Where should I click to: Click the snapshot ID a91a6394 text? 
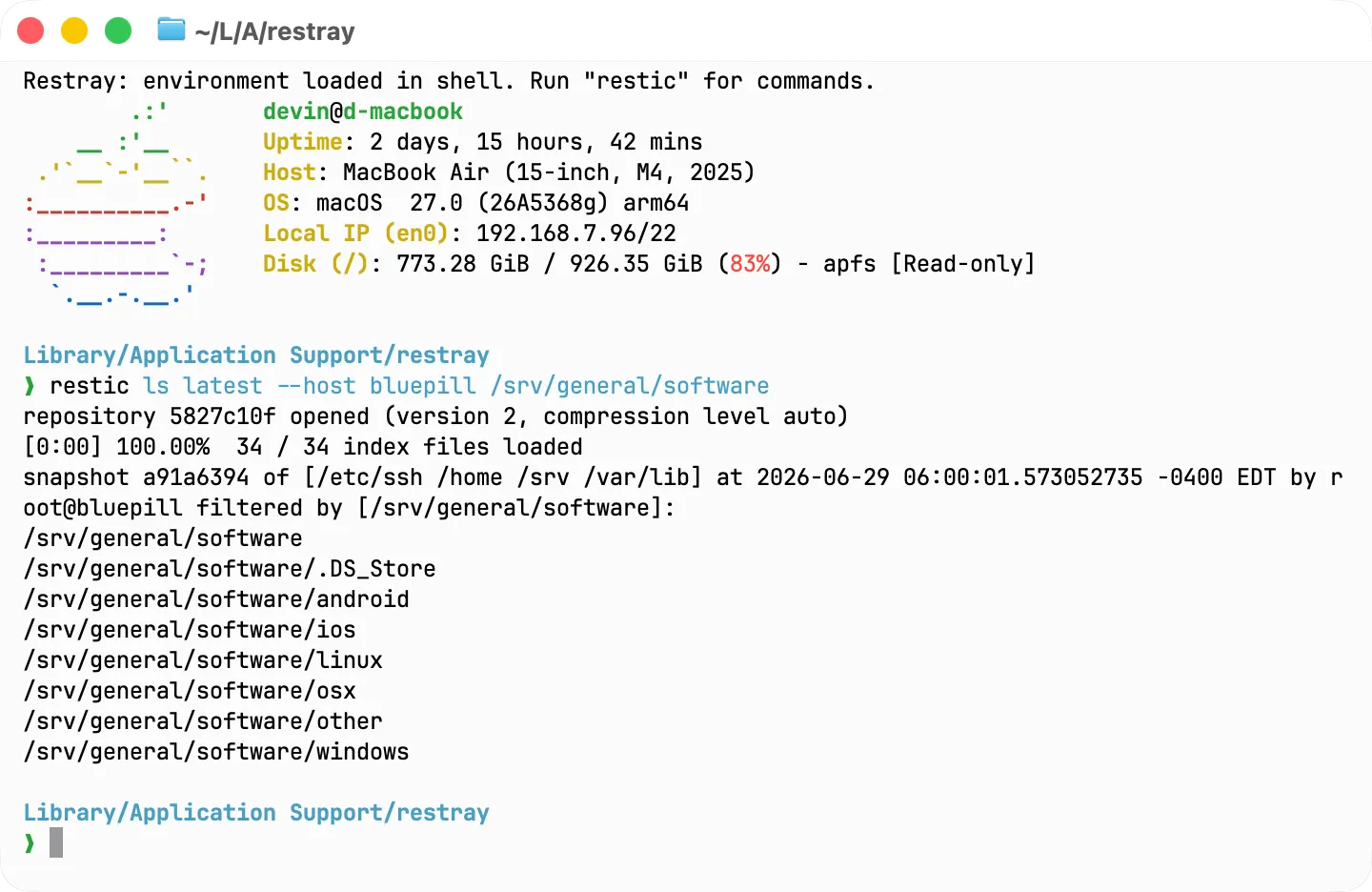click(x=196, y=477)
